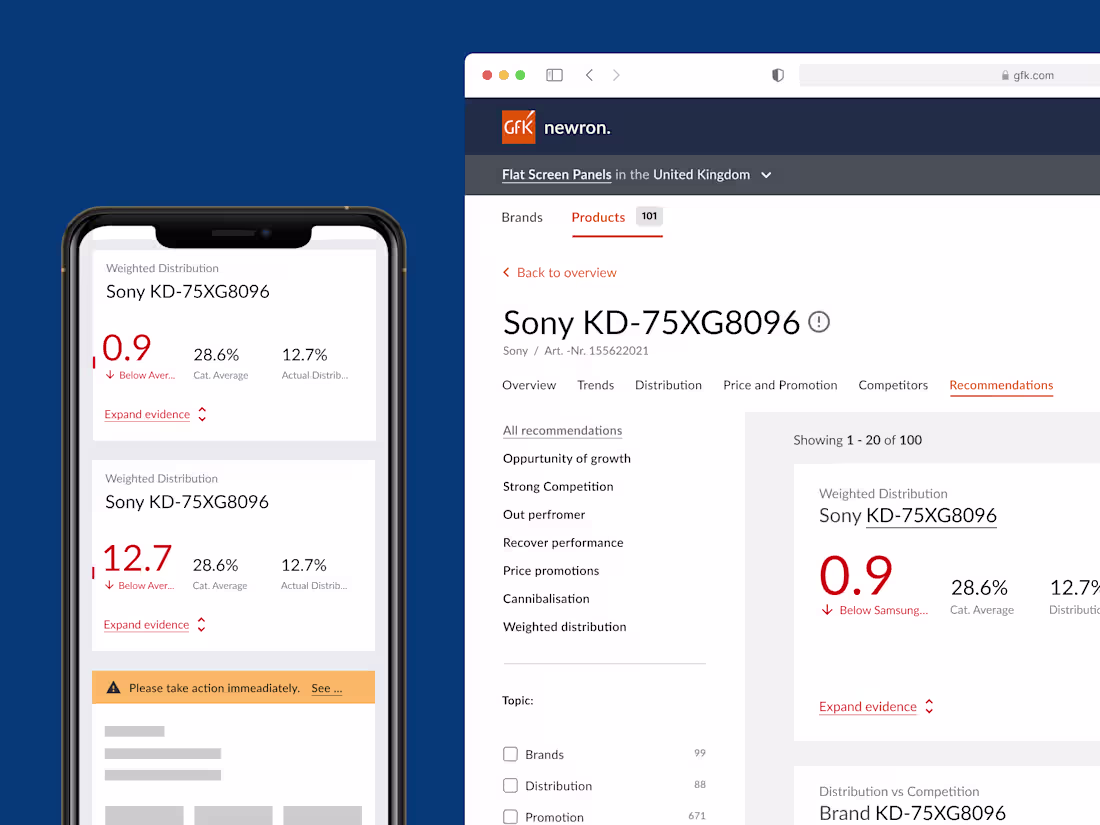Image resolution: width=1100 pixels, height=825 pixels.
Task: Click the Art. -Nr. 155622021 text
Action: pos(596,351)
